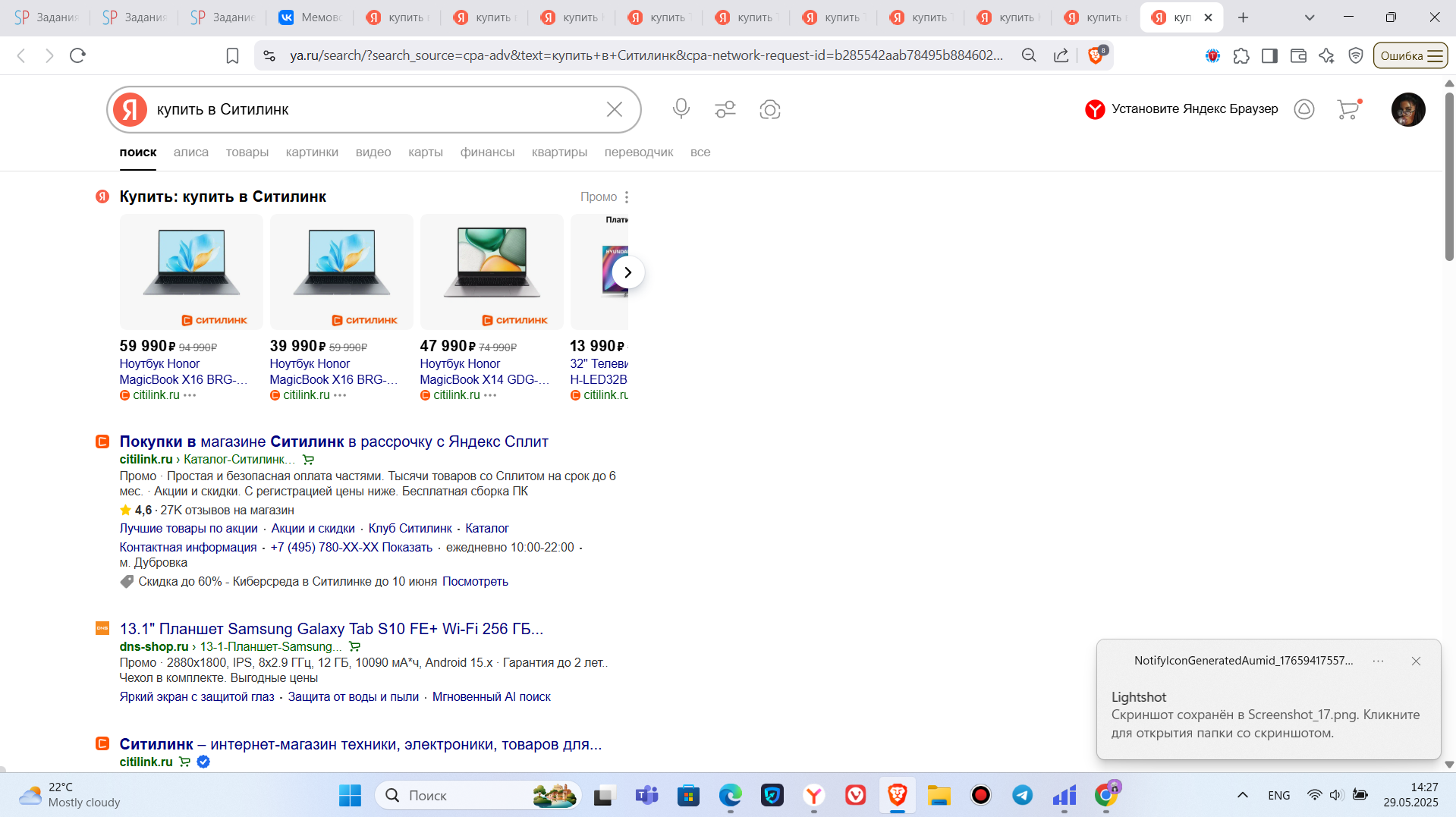
Task: Switch the ENG input language indicator
Action: (x=1279, y=795)
